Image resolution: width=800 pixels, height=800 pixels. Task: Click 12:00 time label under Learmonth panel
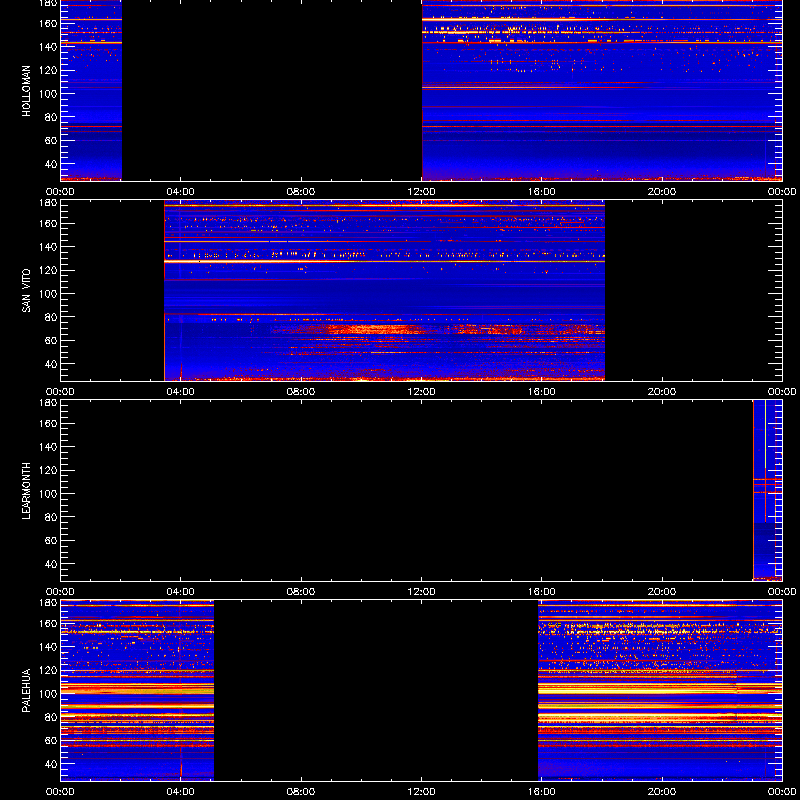tap(421, 592)
